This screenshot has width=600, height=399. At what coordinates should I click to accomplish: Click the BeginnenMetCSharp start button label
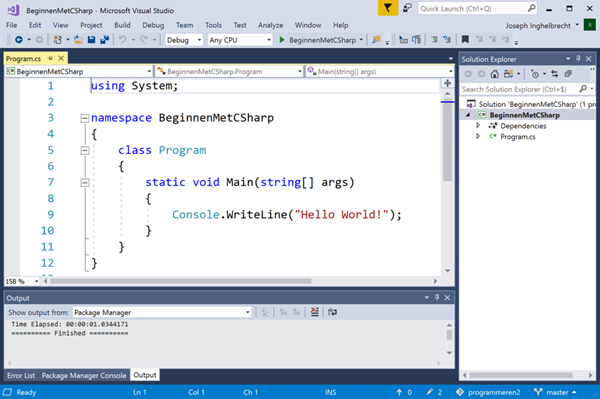pyautogui.click(x=322, y=40)
